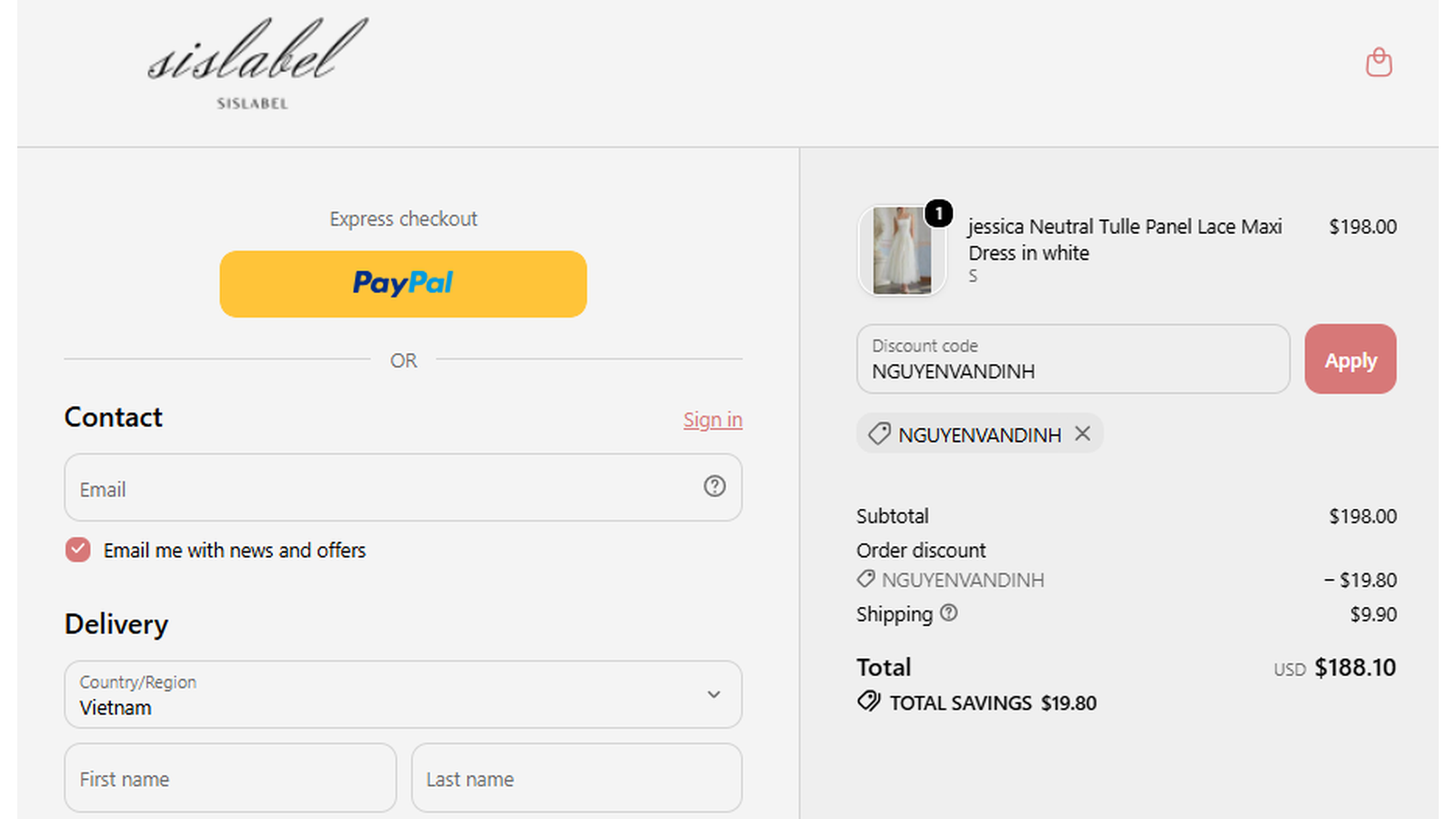Apply the discount code
Viewport: 1456px width, 819px height.
1350,359
